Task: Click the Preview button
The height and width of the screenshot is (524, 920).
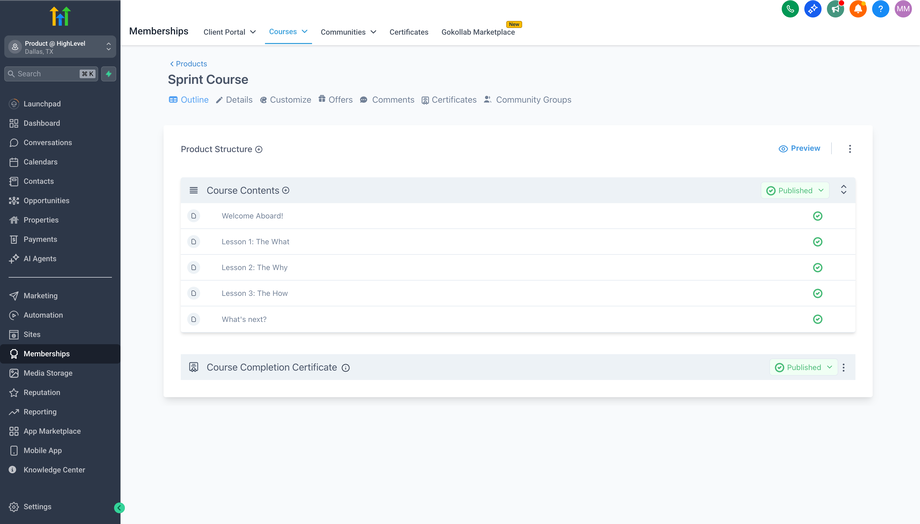Action: [x=799, y=148]
